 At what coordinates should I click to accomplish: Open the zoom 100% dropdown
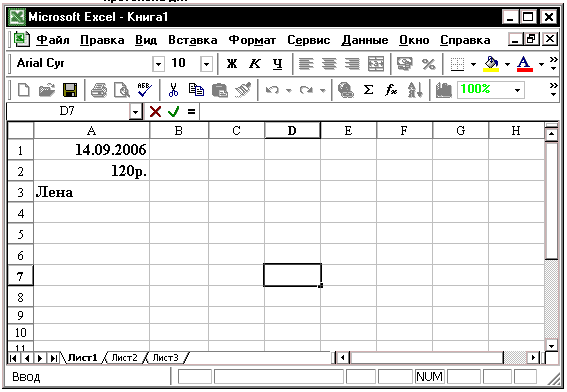coord(517,90)
